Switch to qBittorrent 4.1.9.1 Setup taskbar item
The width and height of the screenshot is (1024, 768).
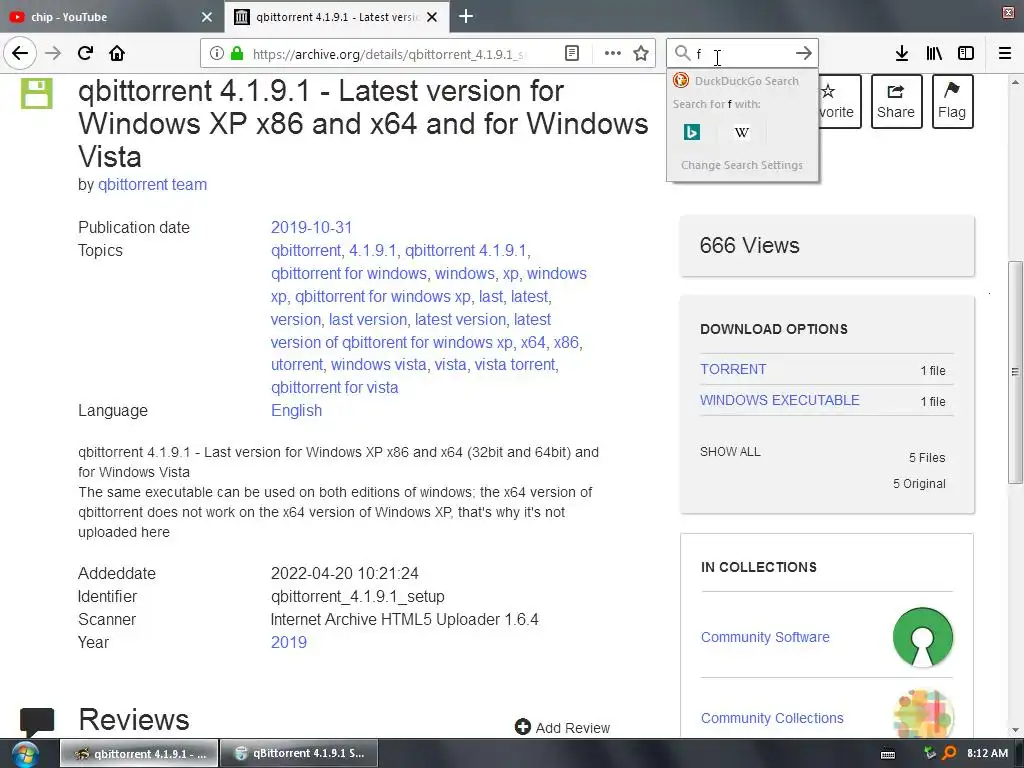(x=299, y=754)
